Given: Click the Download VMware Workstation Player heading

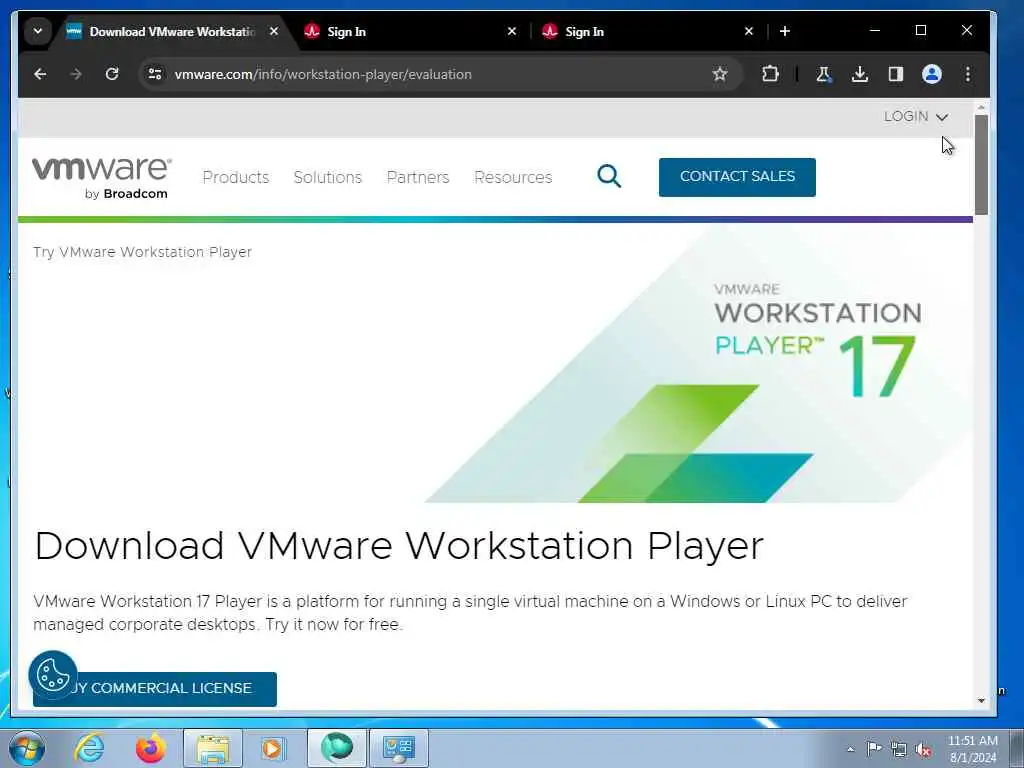Looking at the screenshot, I should pyautogui.click(x=399, y=545).
